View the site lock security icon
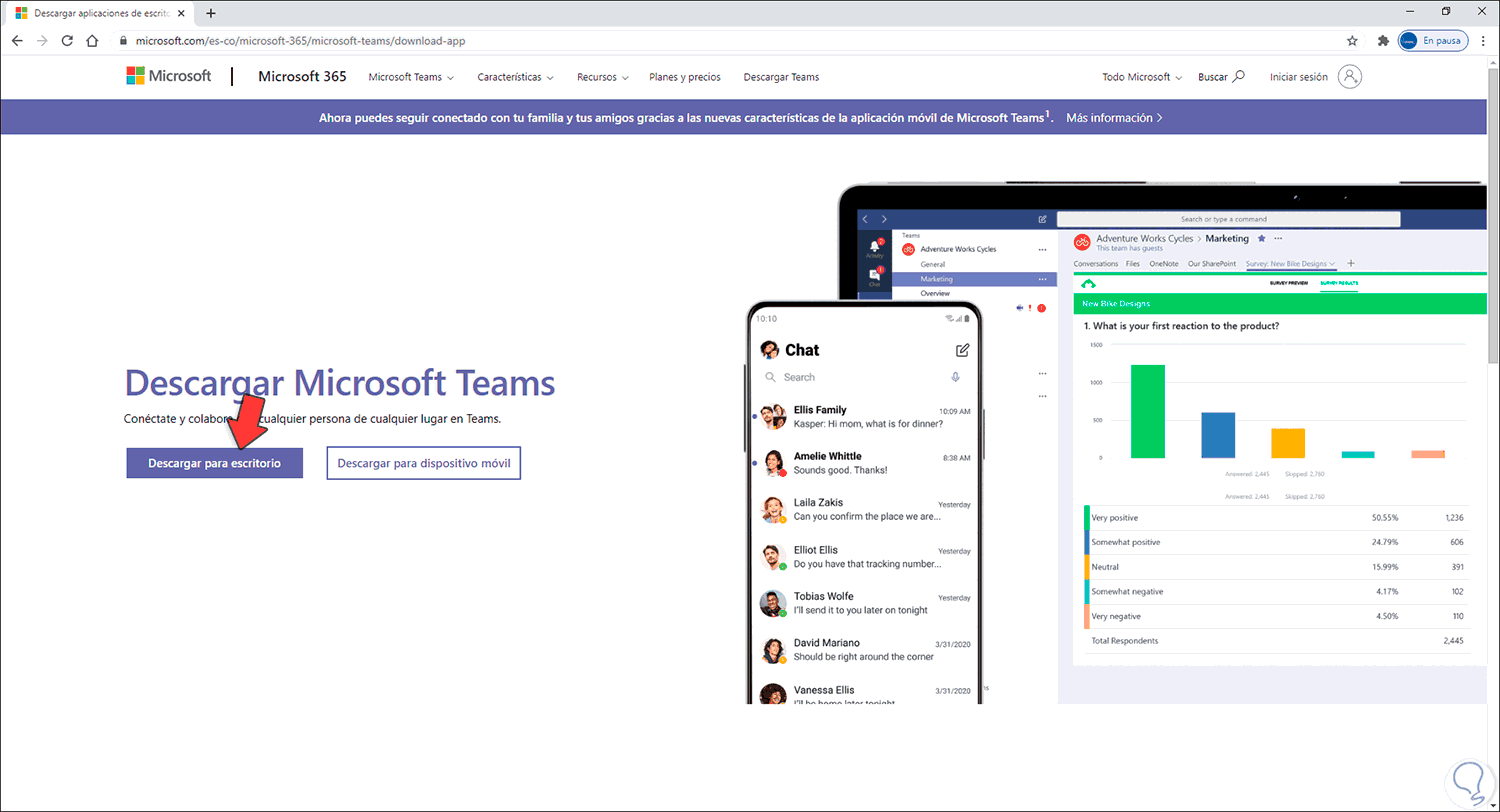Viewport: 1500px width, 812px height. click(123, 41)
